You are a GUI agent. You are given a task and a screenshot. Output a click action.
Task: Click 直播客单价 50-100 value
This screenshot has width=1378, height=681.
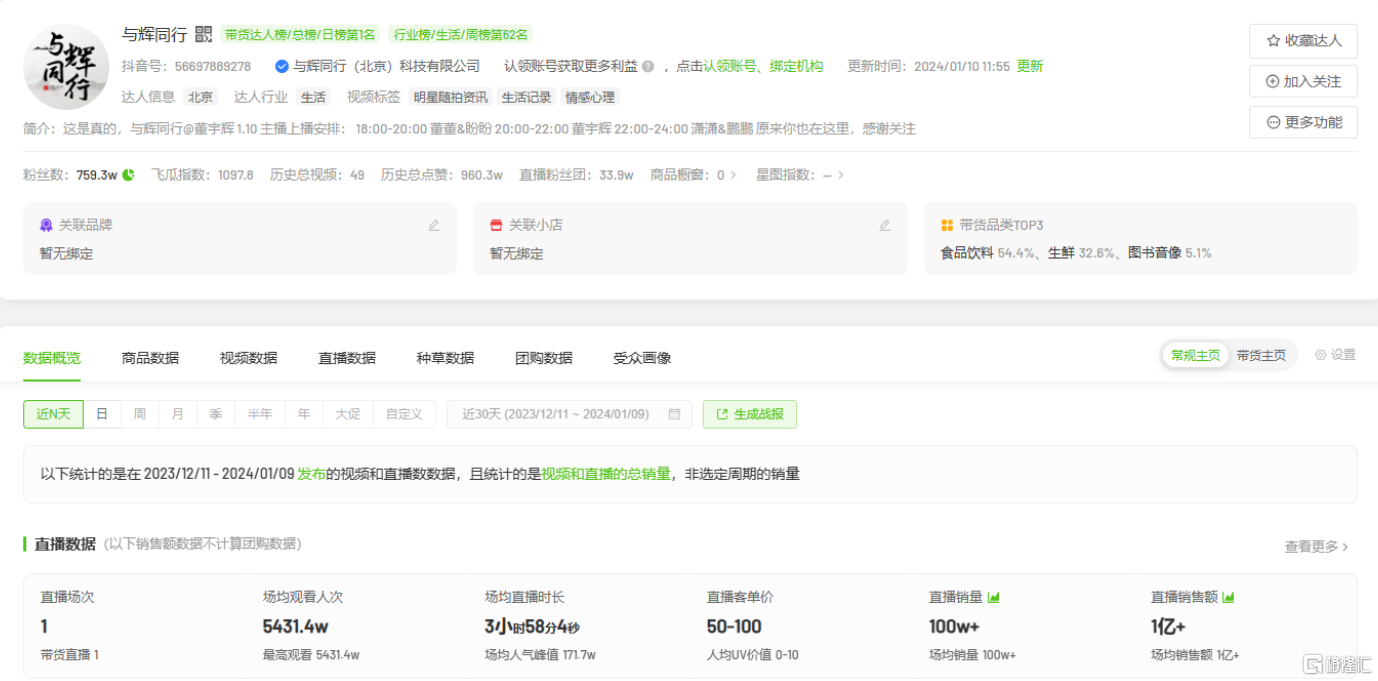click(x=734, y=627)
